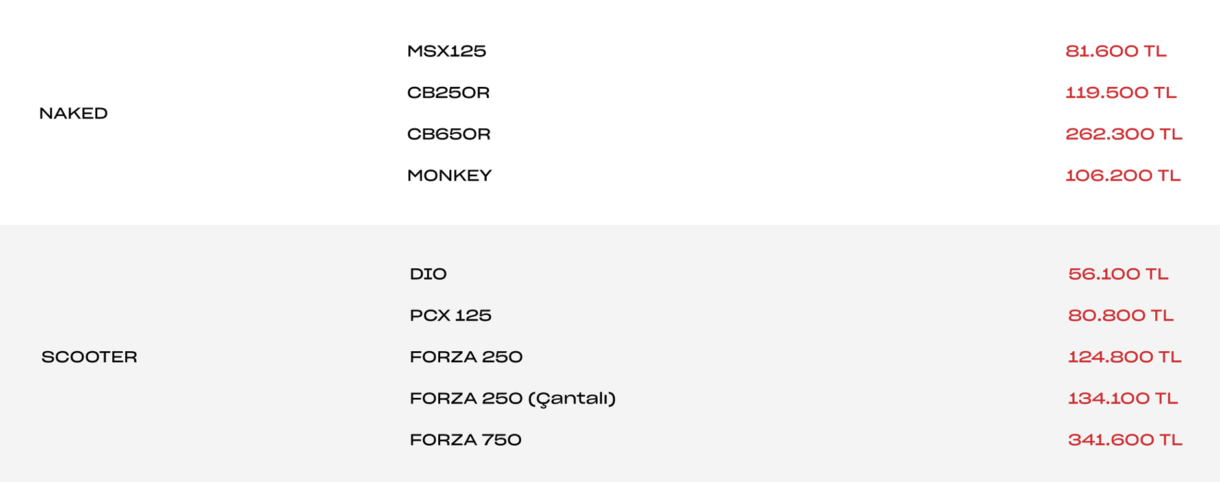
Task: Select the DIO scooter entry
Action: [428, 274]
